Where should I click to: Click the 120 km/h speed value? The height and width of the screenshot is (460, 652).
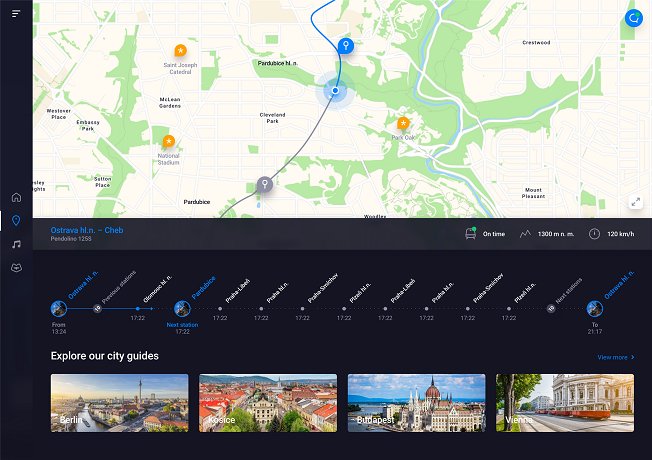621,234
